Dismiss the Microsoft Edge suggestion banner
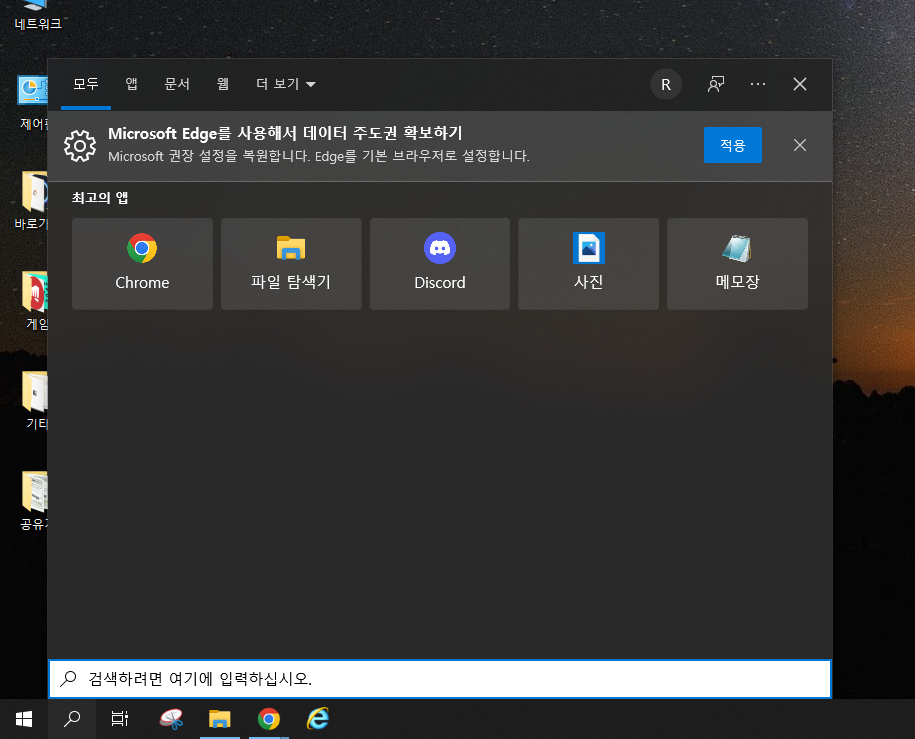 pyautogui.click(x=799, y=145)
